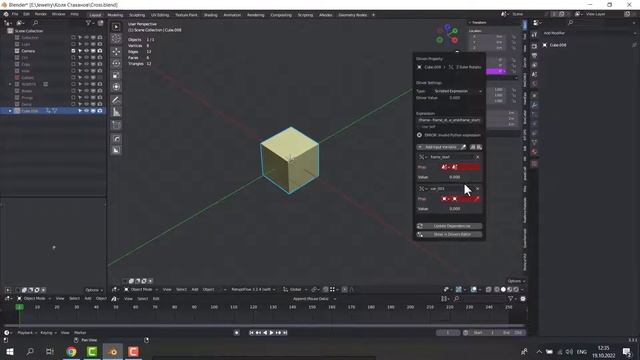640x360 pixels.
Task: Click the timeline End frame field
Action: coord(513,333)
